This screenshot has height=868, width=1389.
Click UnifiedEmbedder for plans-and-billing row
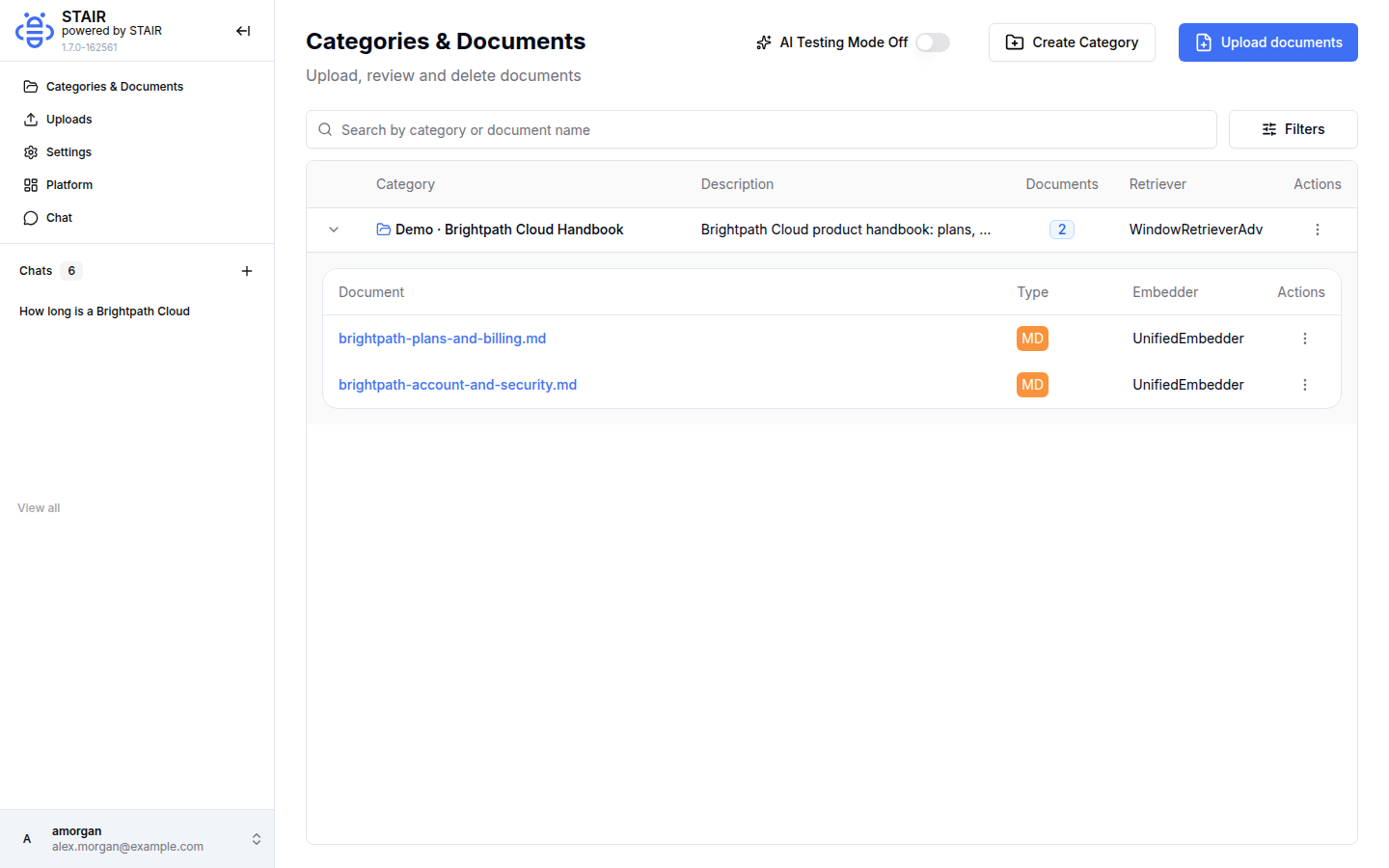coord(1188,339)
